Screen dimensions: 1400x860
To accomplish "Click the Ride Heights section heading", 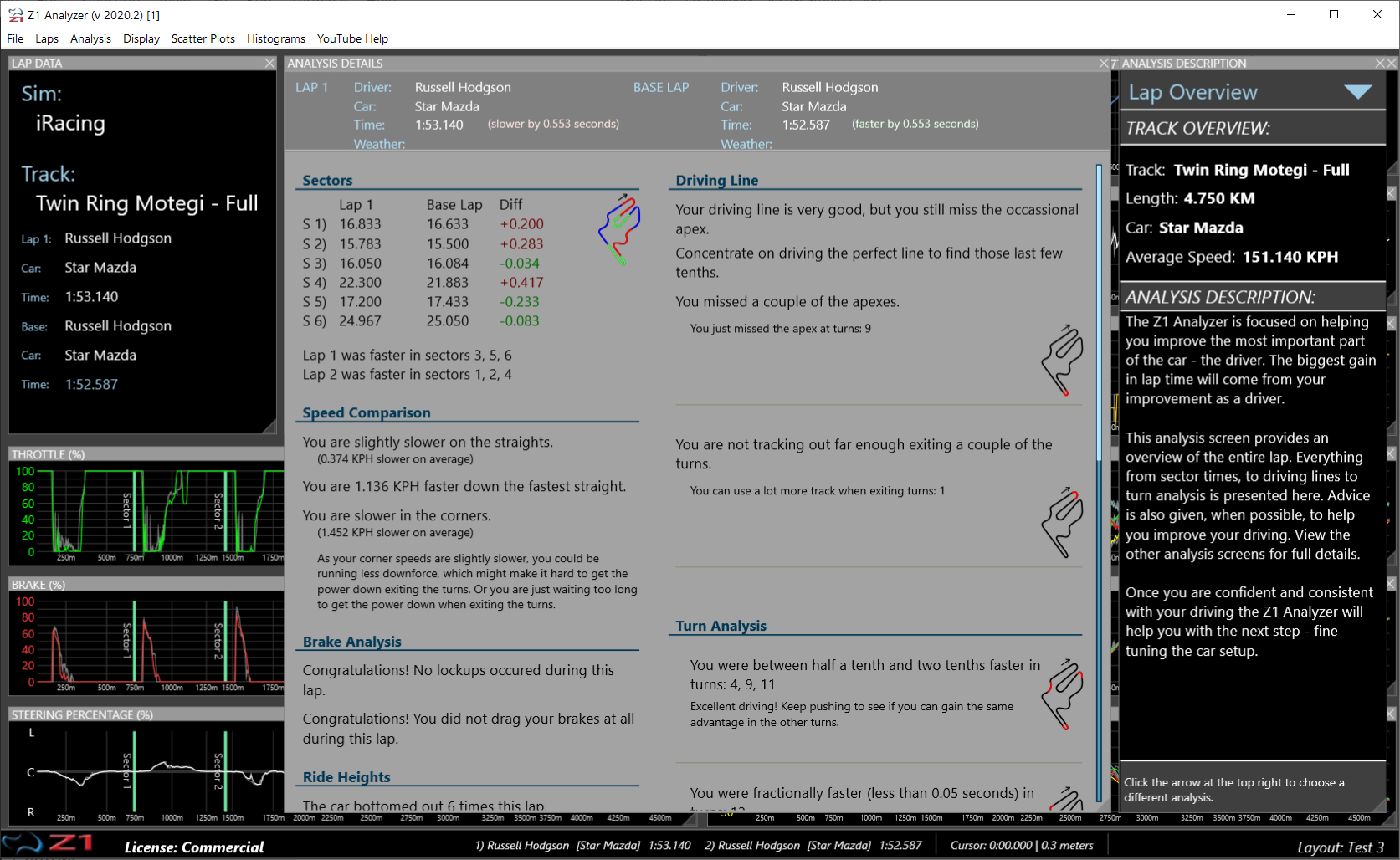I will 346,777.
